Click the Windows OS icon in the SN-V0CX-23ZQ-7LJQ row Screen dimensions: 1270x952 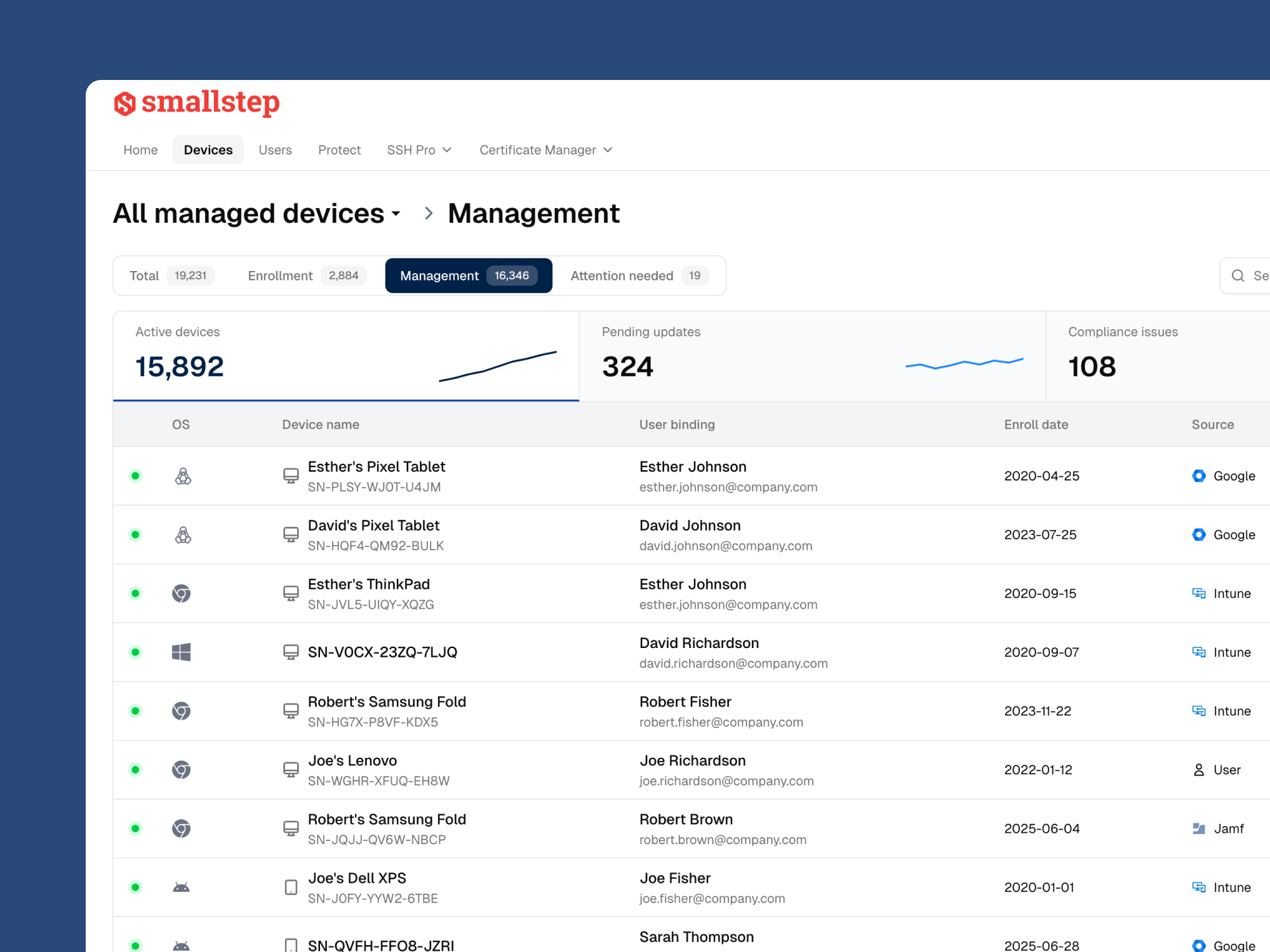(x=181, y=652)
